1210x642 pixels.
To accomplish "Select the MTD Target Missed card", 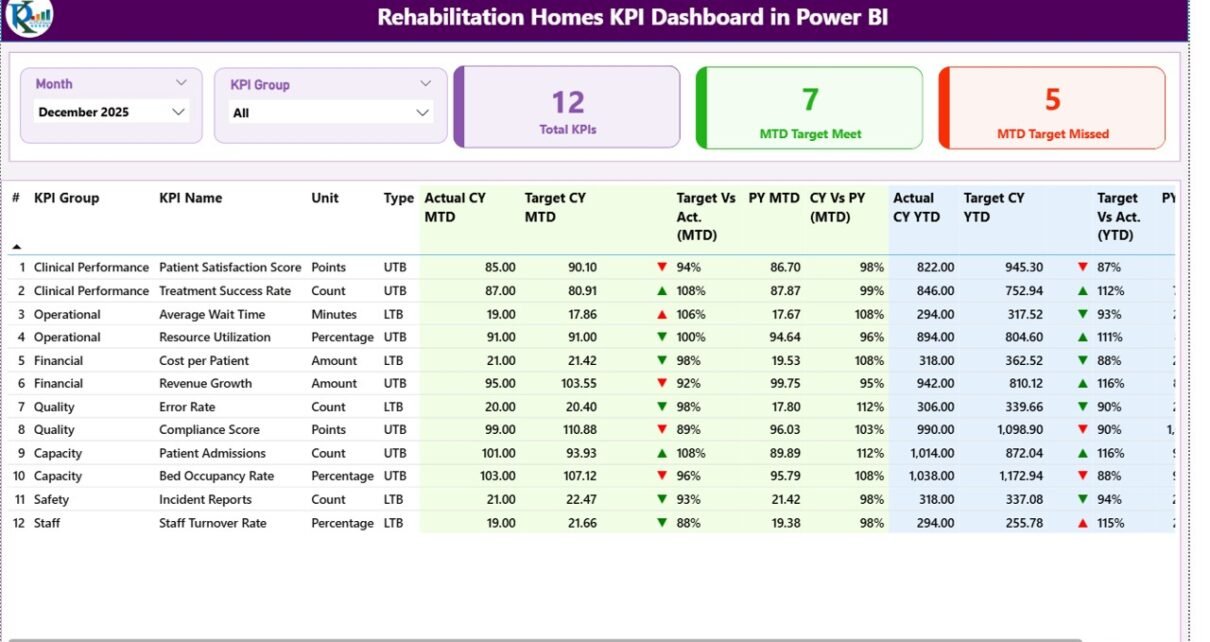I will (x=1052, y=108).
